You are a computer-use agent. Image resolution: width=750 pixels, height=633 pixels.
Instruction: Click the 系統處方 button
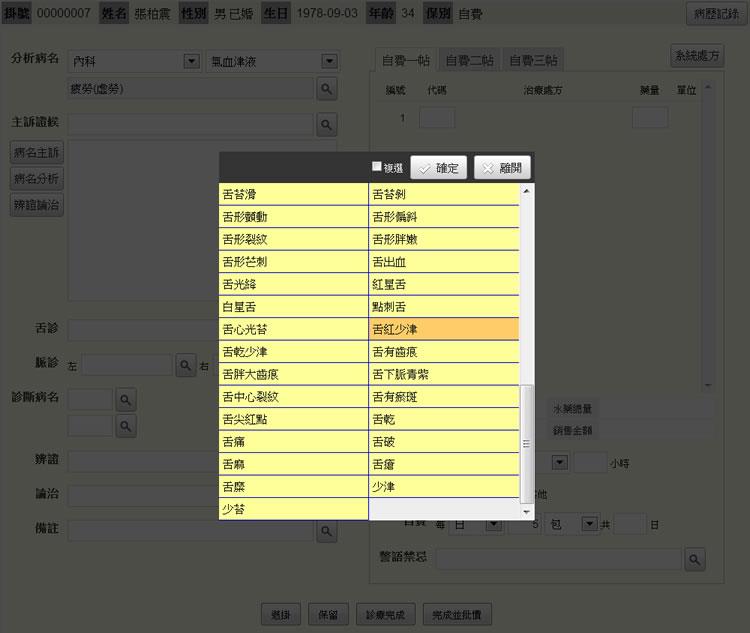(x=695, y=57)
